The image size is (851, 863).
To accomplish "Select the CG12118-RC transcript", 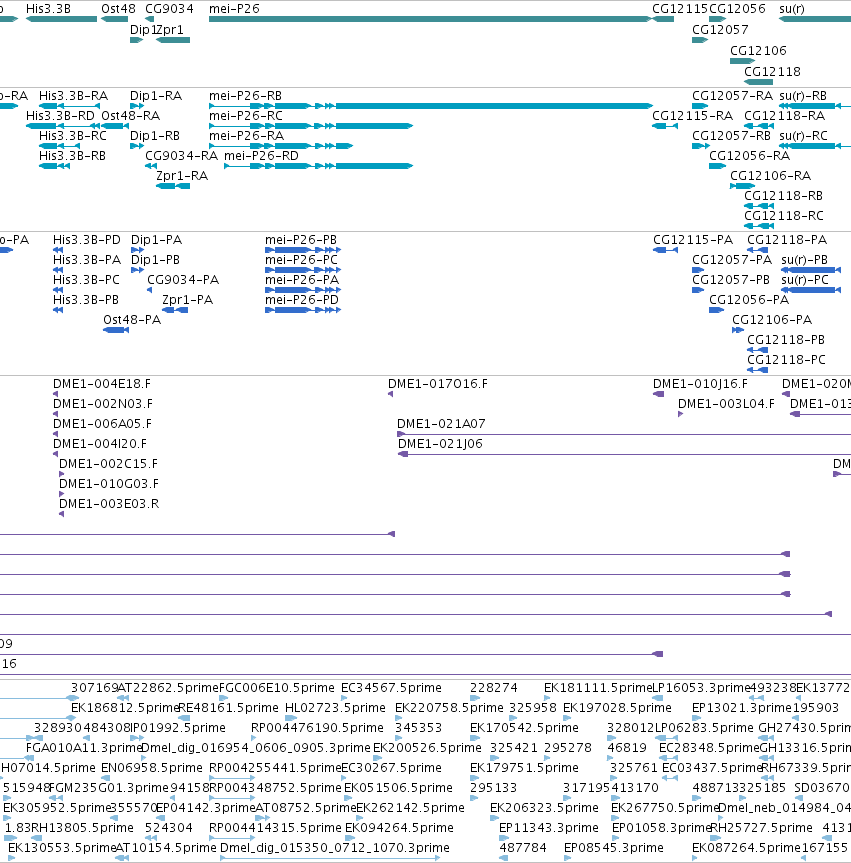I will point(760,226).
